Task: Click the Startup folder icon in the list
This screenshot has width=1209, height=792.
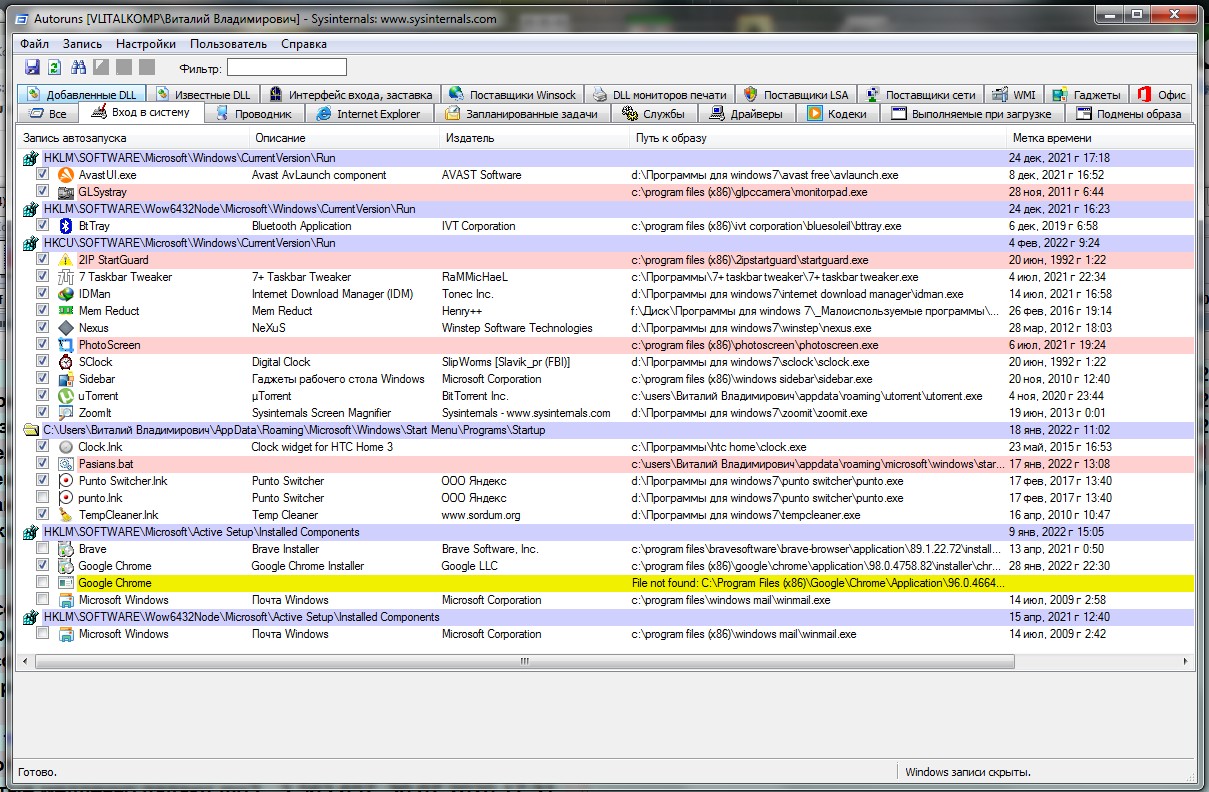Action: click(31, 430)
